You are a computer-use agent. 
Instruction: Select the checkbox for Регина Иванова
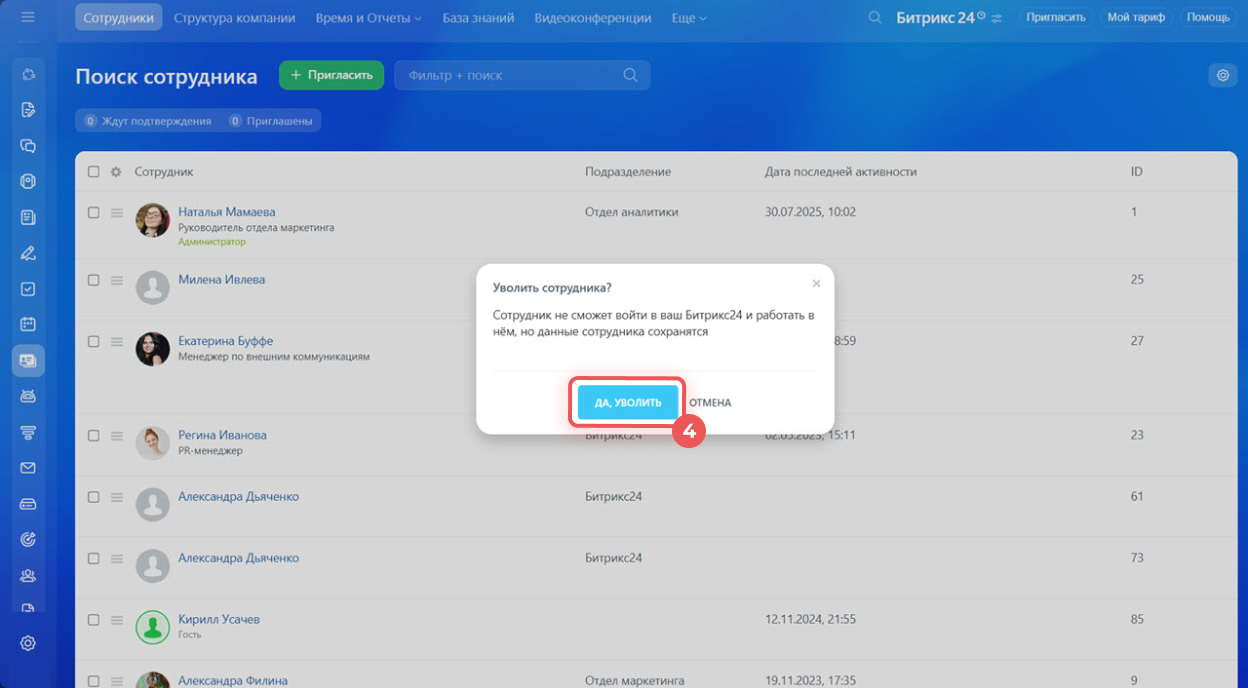coord(93,435)
